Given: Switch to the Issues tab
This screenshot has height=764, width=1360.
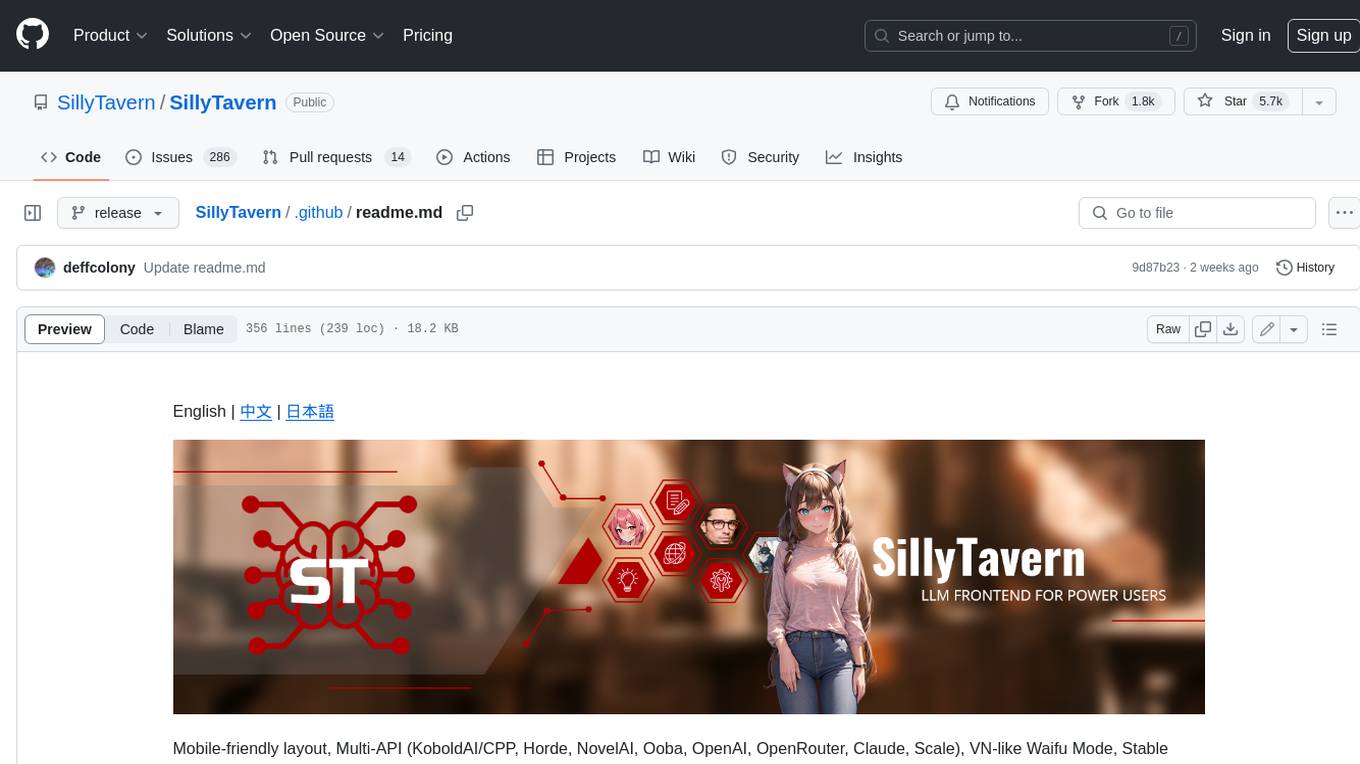Looking at the screenshot, I should tap(180, 157).
